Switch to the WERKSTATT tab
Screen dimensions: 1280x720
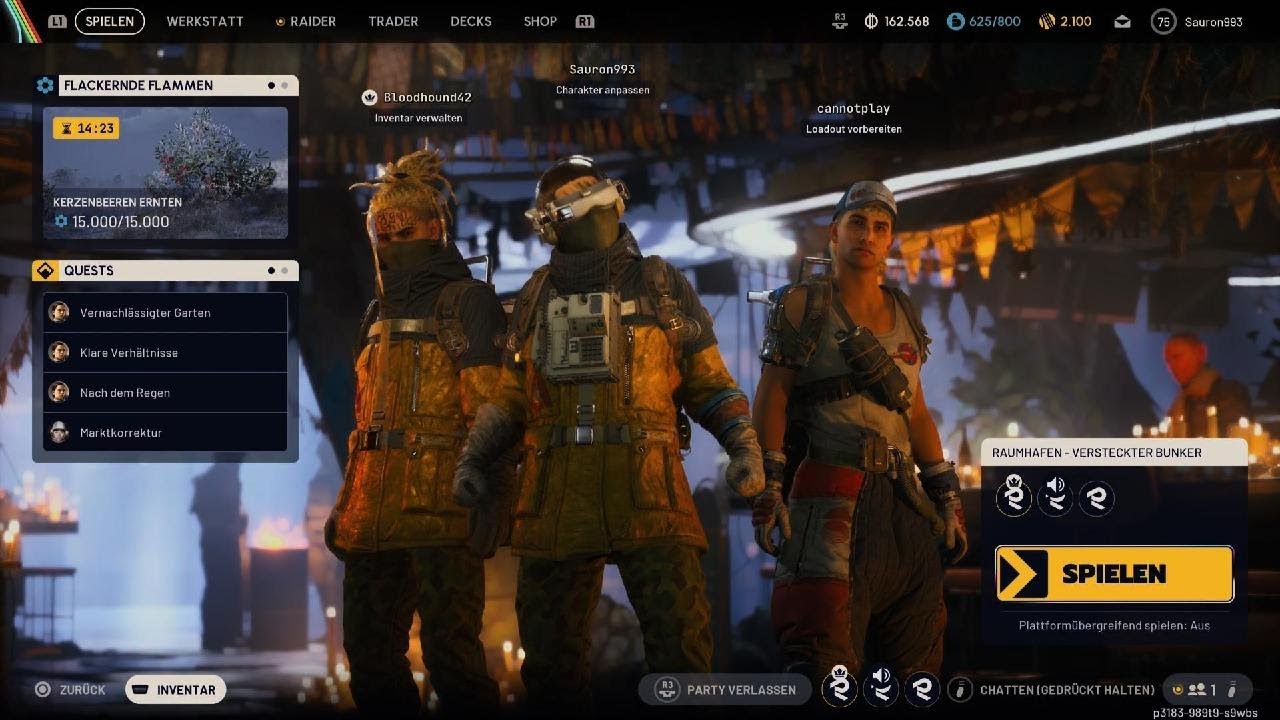pyautogui.click(x=205, y=21)
